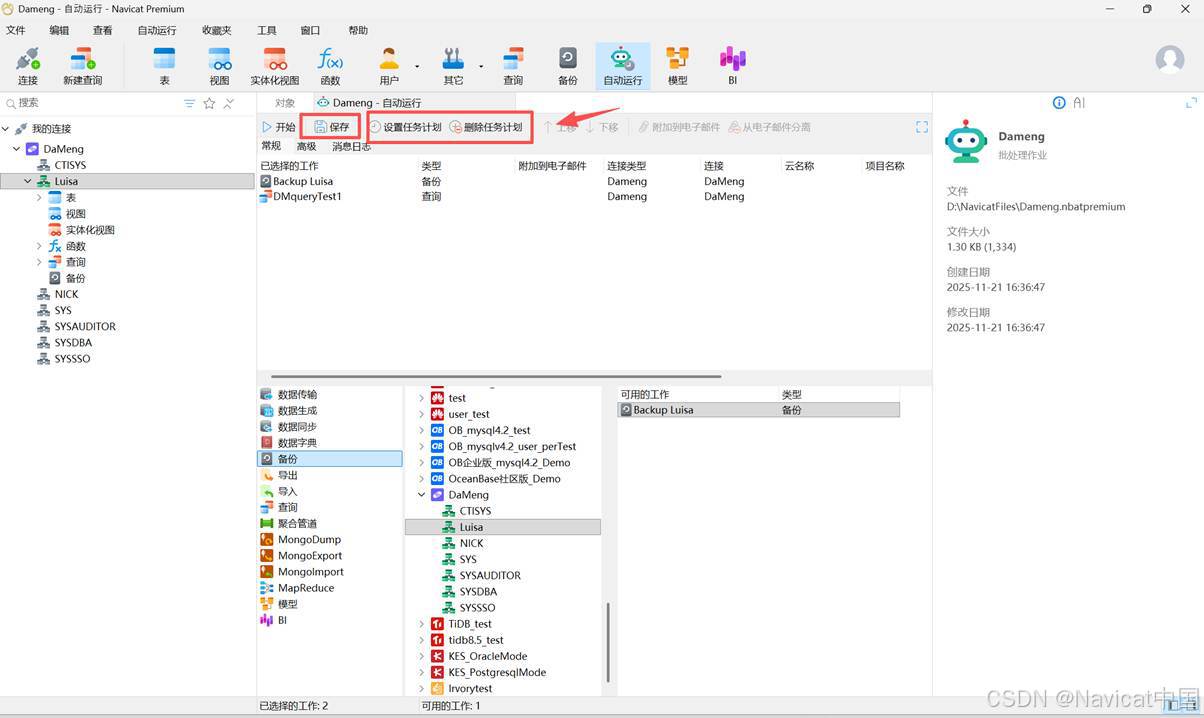Open the 视图 views toolbar icon

220,66
